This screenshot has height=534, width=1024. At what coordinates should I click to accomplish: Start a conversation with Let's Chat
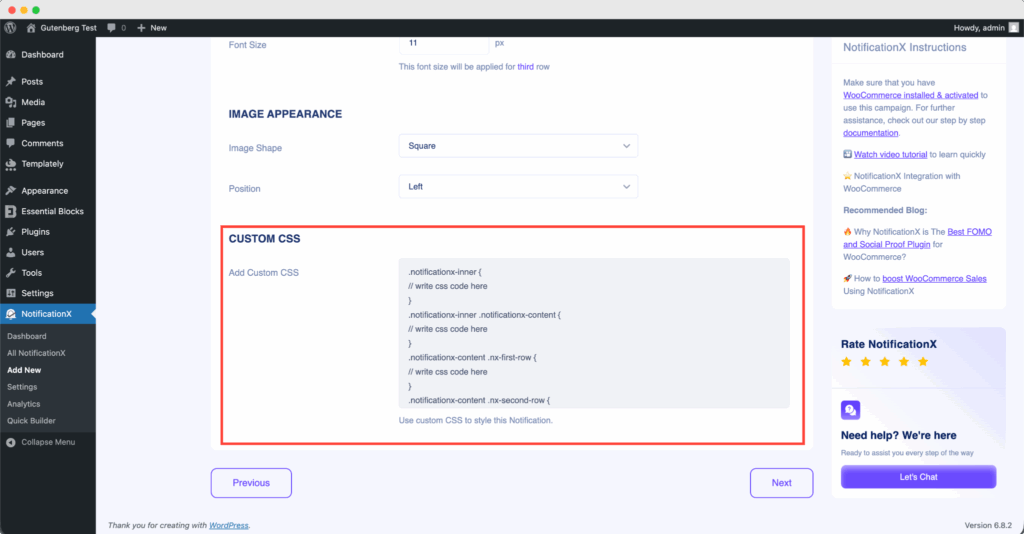tap(918, 477)
